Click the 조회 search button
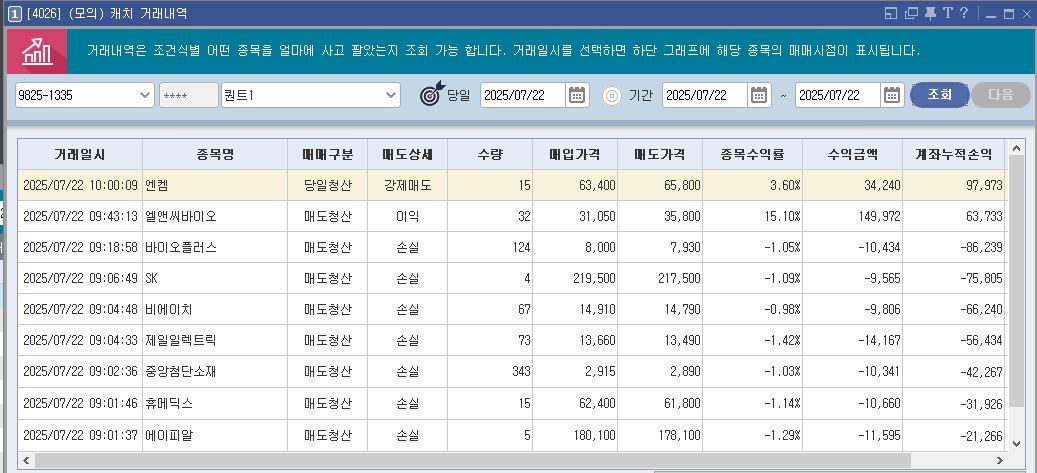1037x473 pixels. (x=940, y=95)
